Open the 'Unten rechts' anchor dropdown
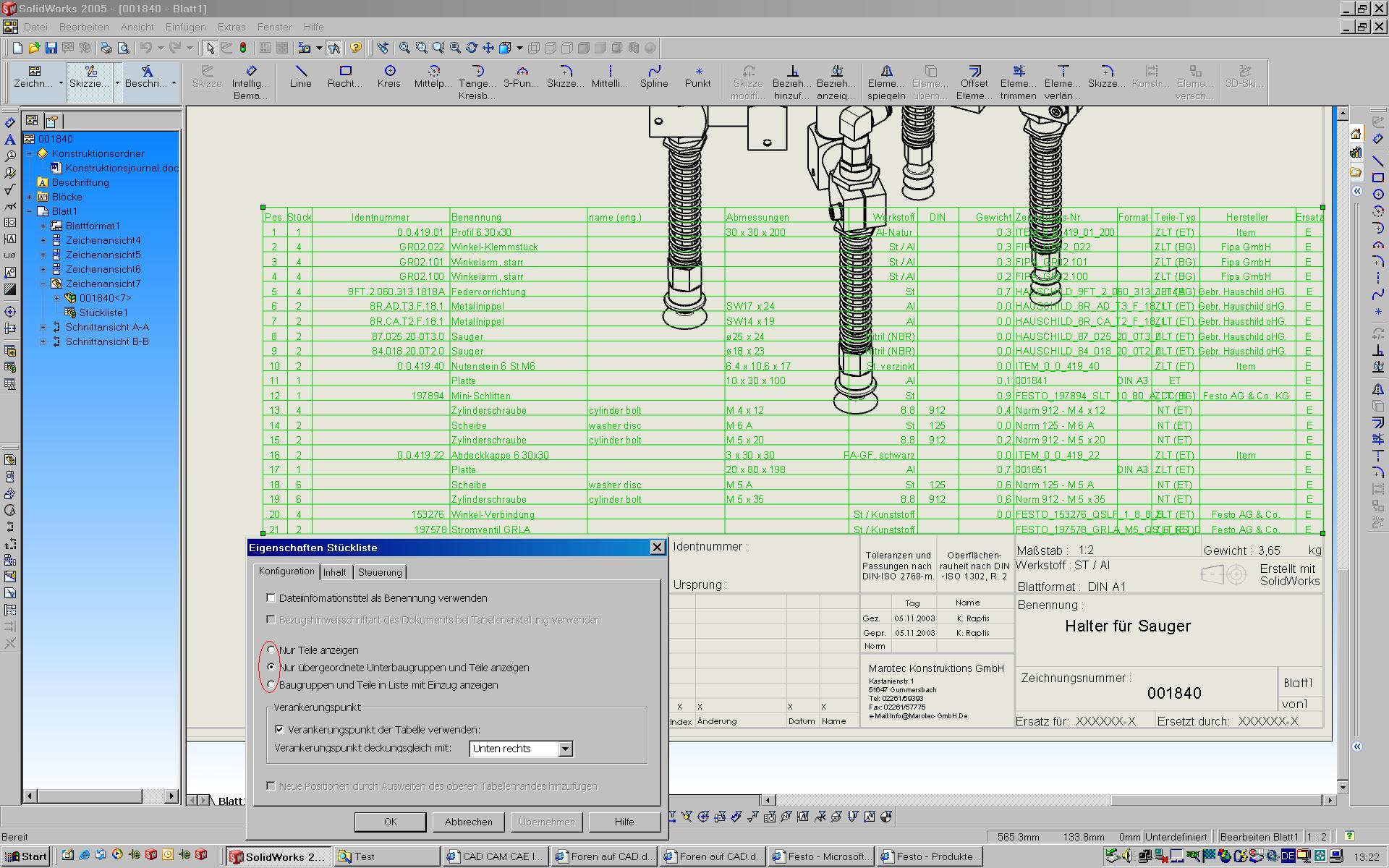Image resolution: width=1389 pixels, height=868 pixels. 565,749
